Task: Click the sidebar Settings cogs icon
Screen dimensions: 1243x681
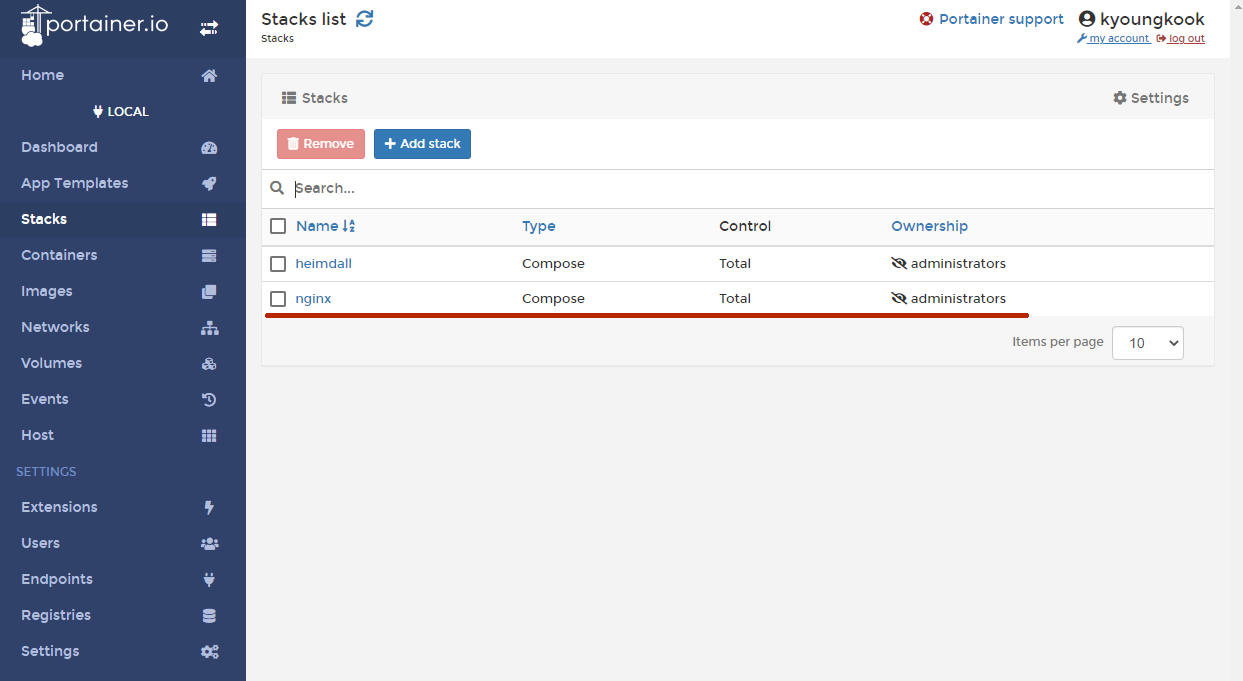Action: 209,652
